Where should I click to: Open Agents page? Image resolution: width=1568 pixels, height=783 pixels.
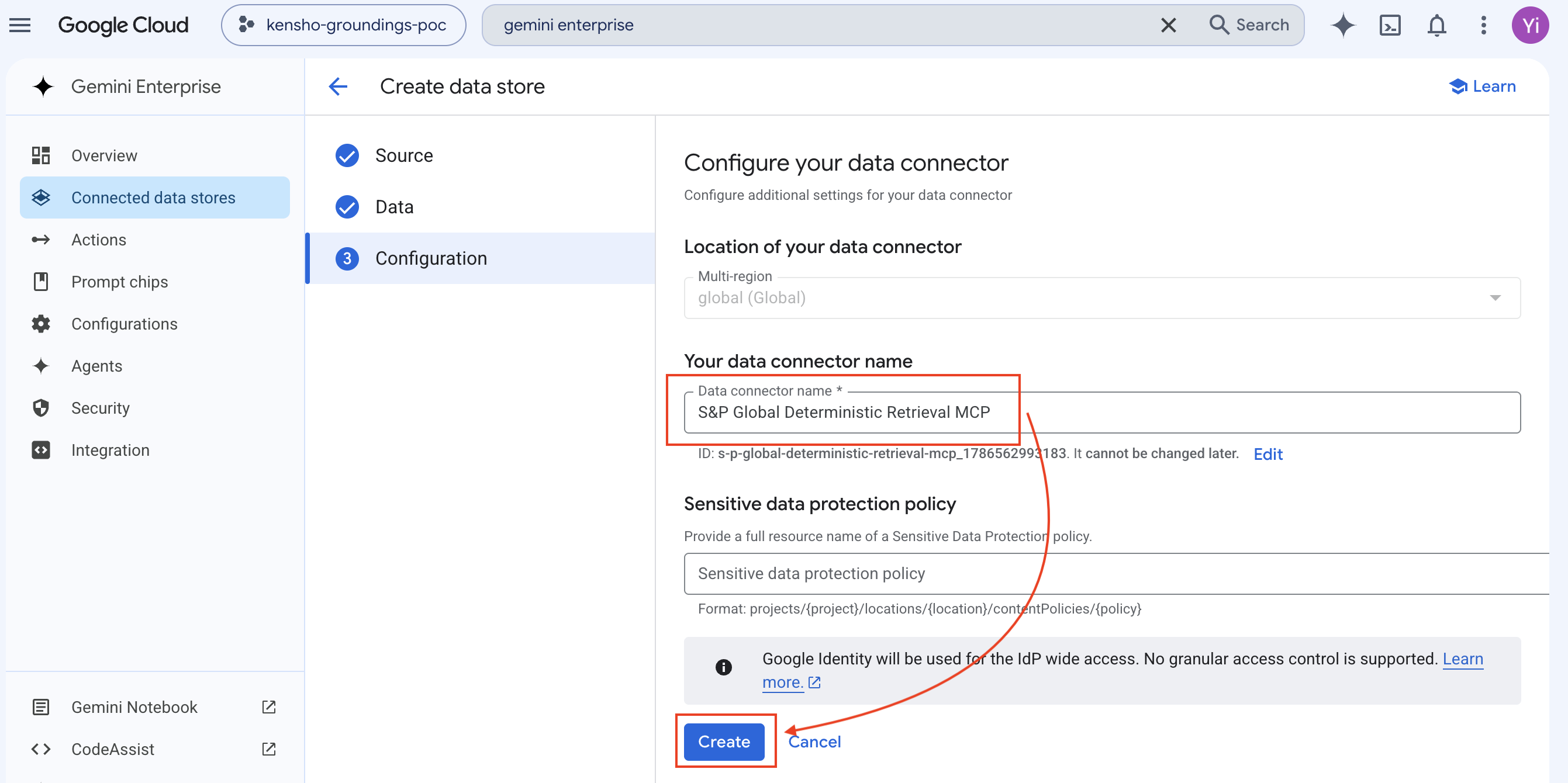click(x=154, y=365)
